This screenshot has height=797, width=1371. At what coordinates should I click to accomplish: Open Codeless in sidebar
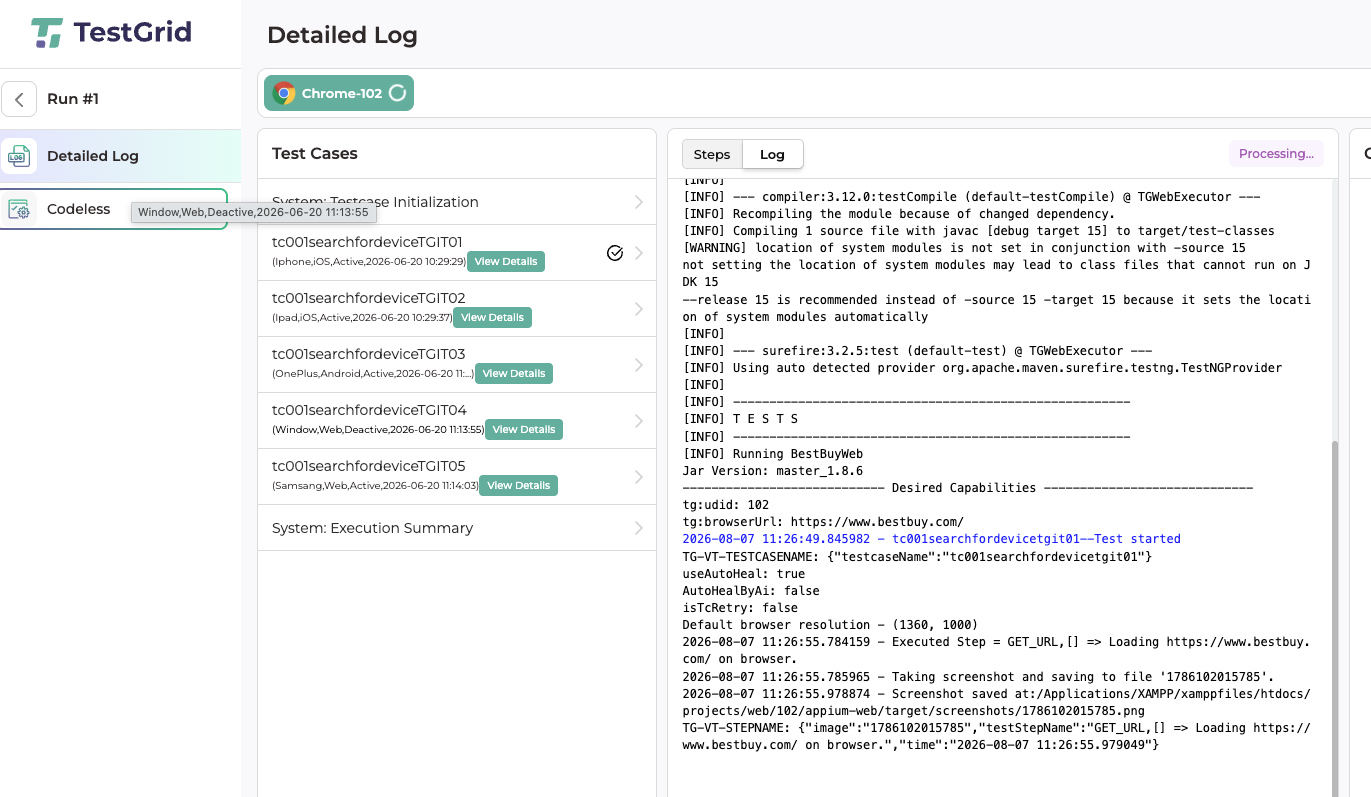click(x=114, y=209)
